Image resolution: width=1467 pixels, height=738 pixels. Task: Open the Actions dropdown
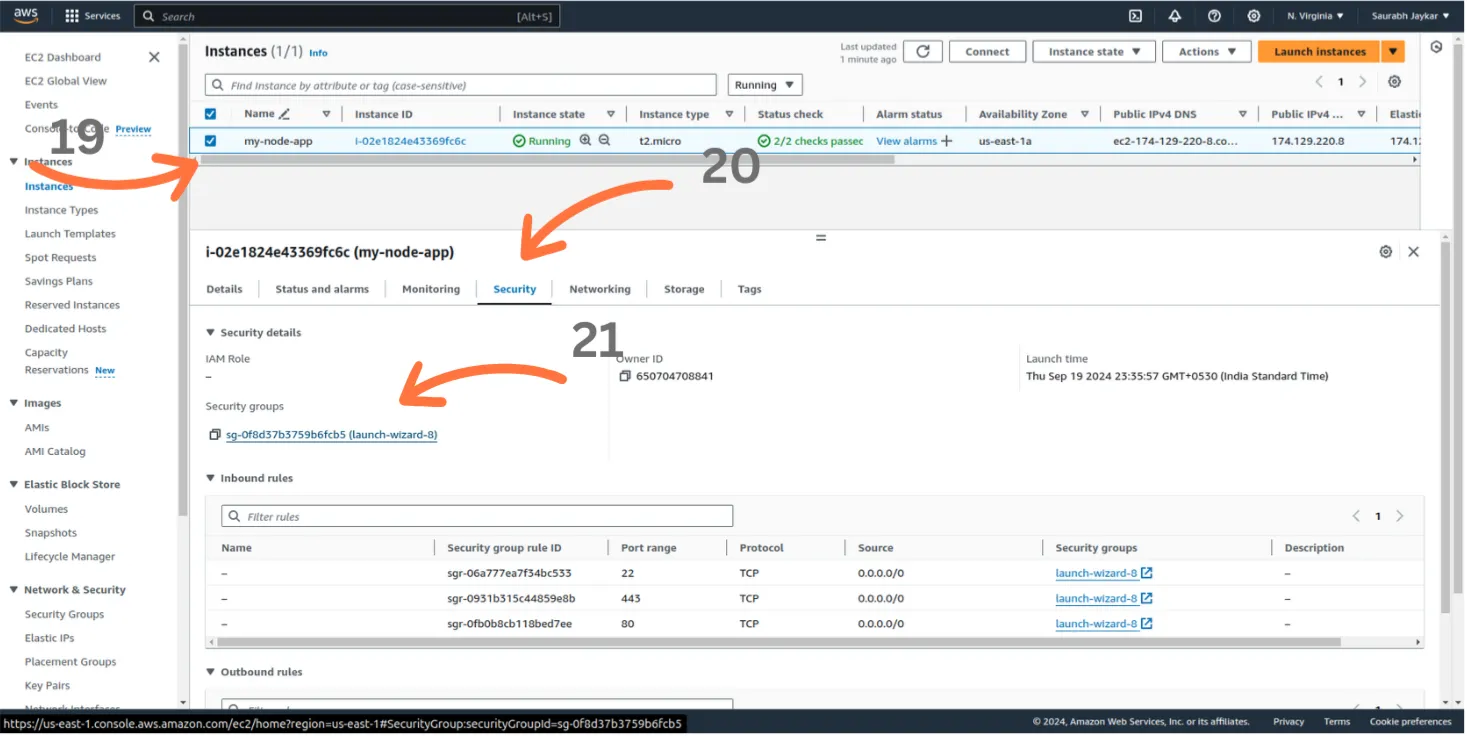(1208, 52)
